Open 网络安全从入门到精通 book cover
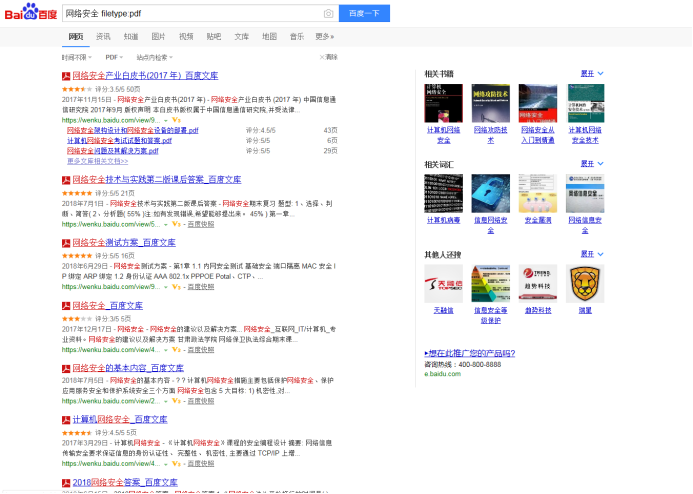This screenshot has width=693, height=494. [538, 103]
